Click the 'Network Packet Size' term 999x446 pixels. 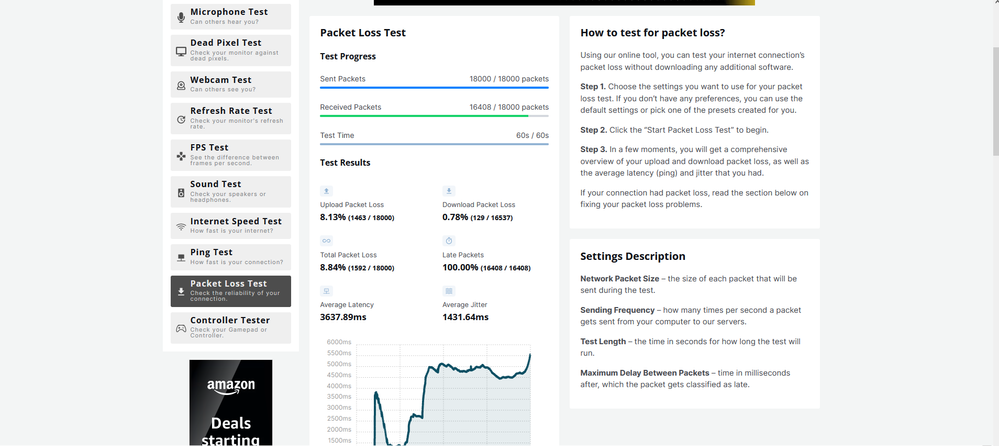(x=620, y=278)
